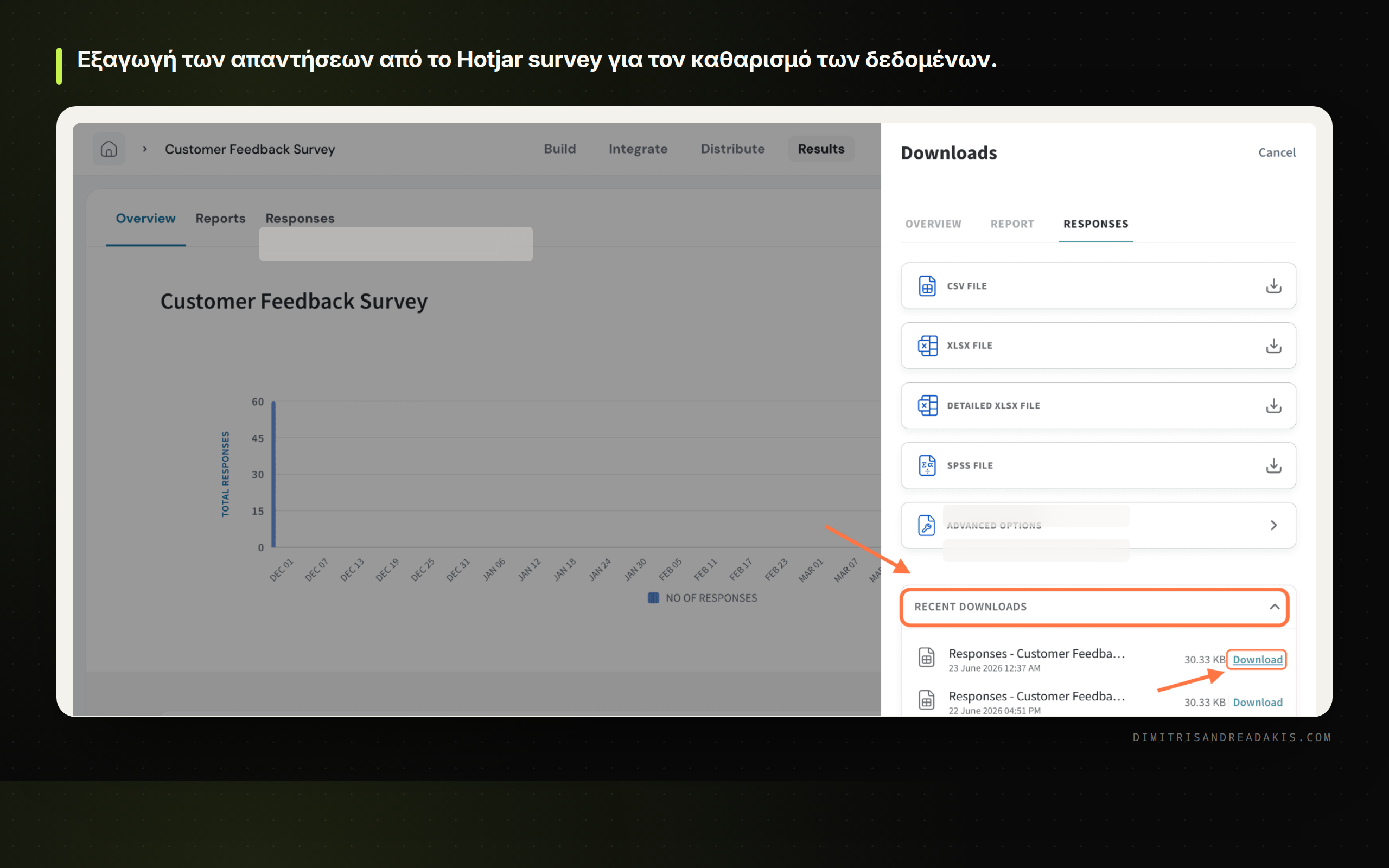1389x868 pixels.
Task: Click the XLSX file Excel icon
Action: (x=927, y=346)
